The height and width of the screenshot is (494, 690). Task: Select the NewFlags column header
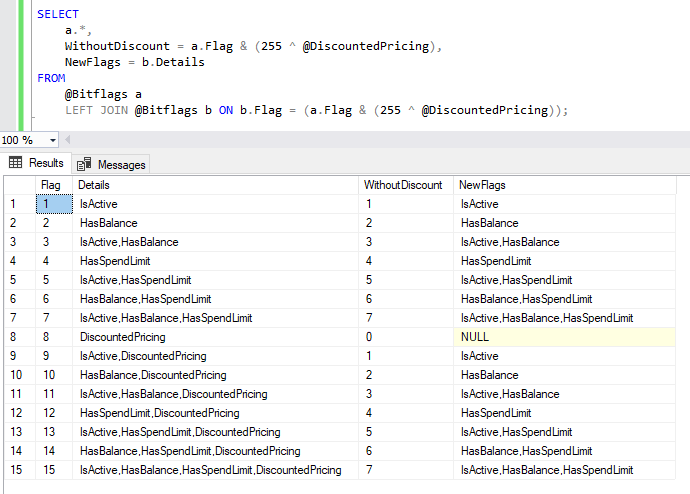[565, 185]
